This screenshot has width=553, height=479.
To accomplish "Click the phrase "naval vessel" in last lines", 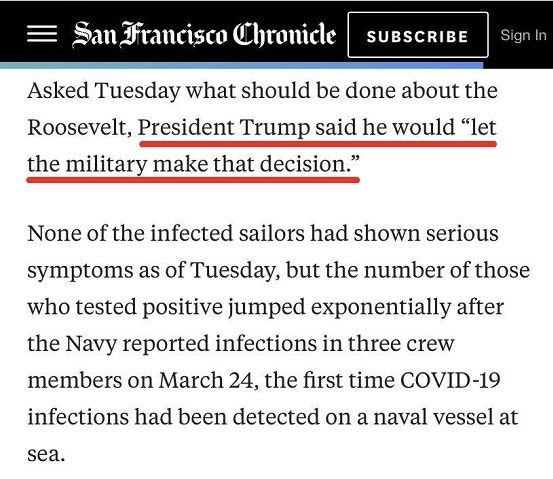I will click(x=432, y=417).
